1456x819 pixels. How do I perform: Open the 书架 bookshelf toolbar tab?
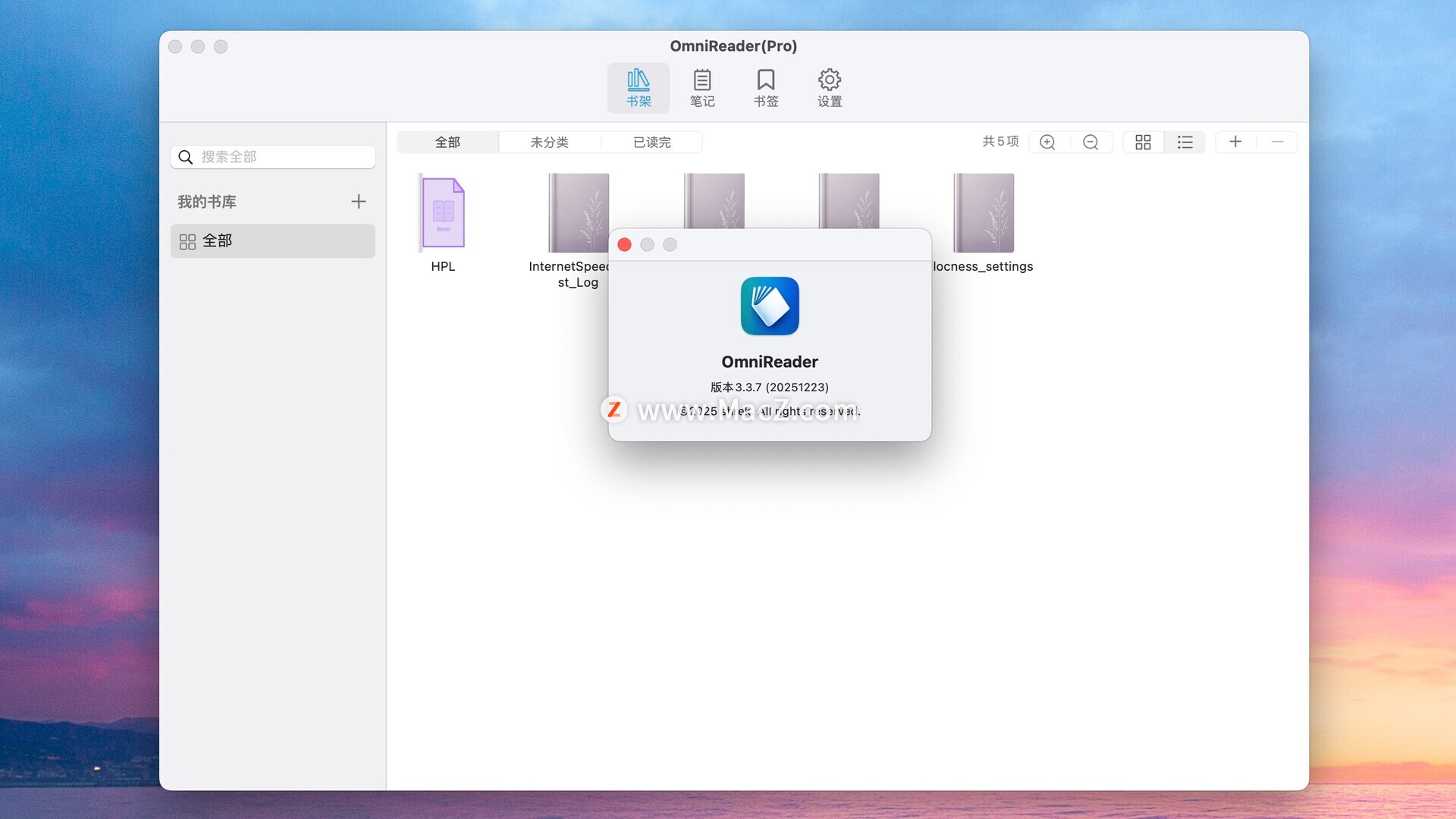638,88
